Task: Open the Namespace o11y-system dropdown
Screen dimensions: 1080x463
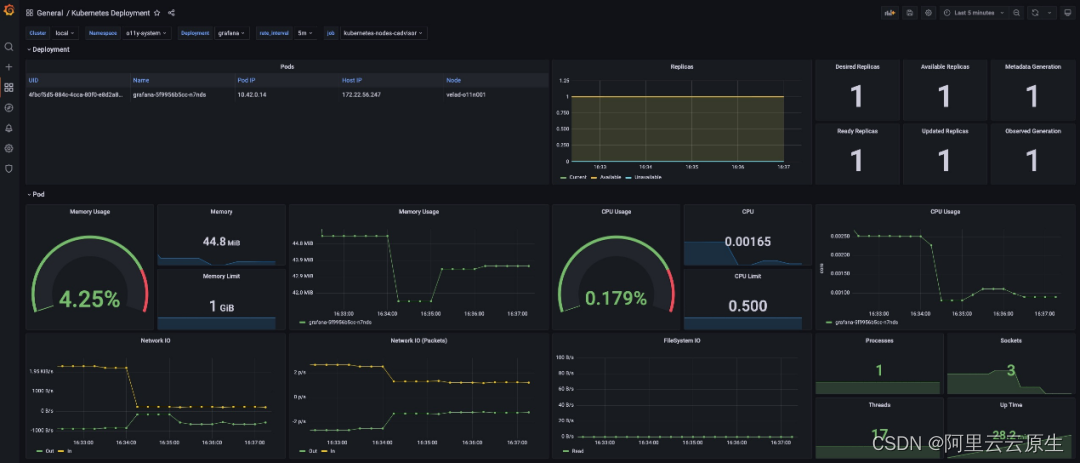Action: tap(147, 32)
